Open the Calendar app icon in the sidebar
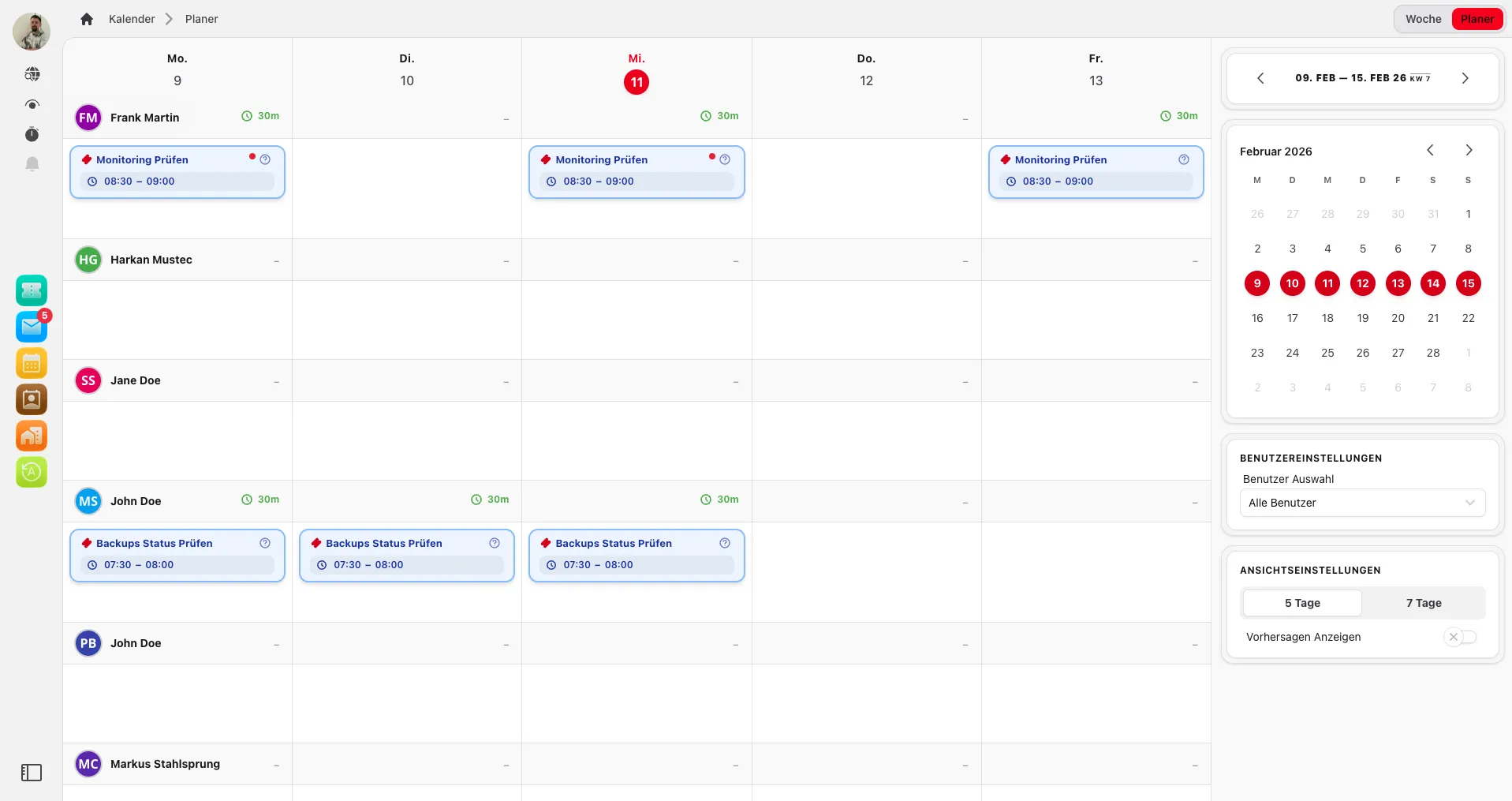1512x801 pixels. (32, 362)
